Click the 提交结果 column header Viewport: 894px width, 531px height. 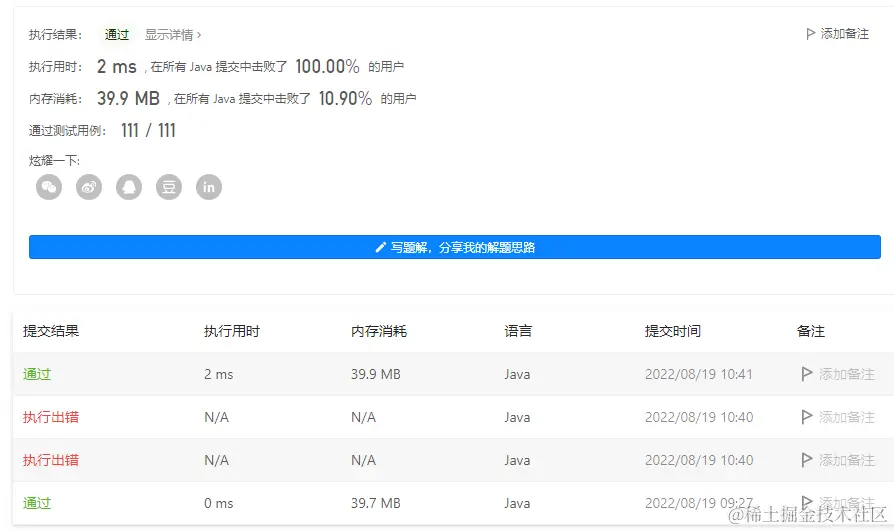(x=51, y=331)
